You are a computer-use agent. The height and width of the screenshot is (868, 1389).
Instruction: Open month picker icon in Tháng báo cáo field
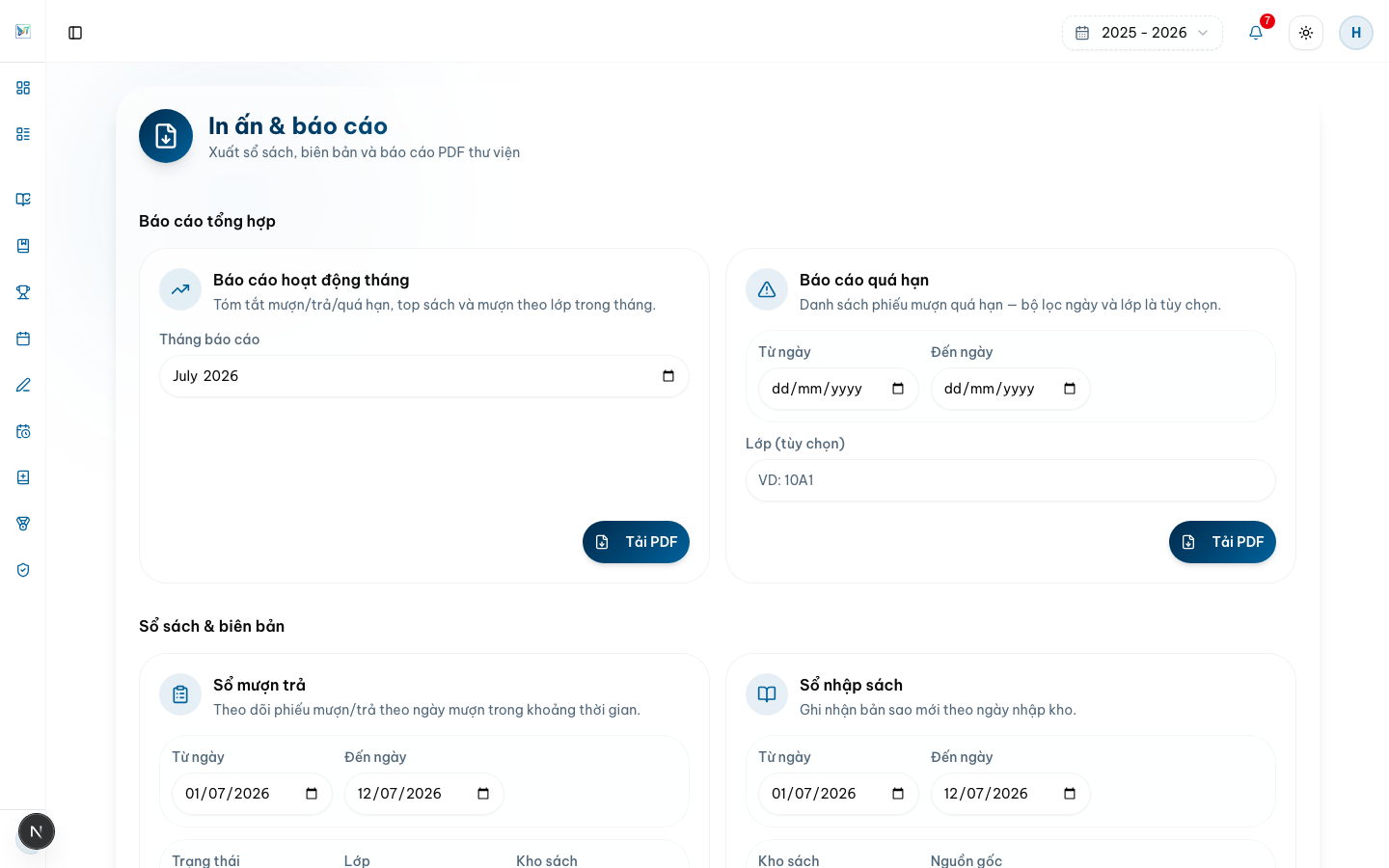668,376
